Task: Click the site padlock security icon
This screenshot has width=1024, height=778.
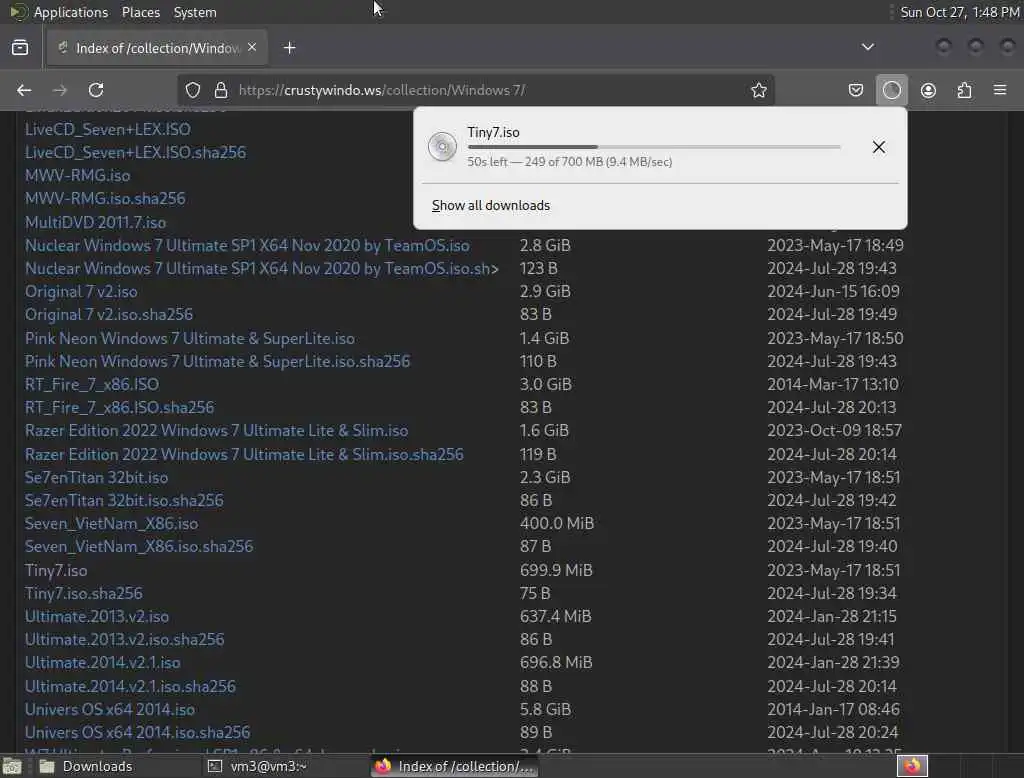Action: click(221, 90)
